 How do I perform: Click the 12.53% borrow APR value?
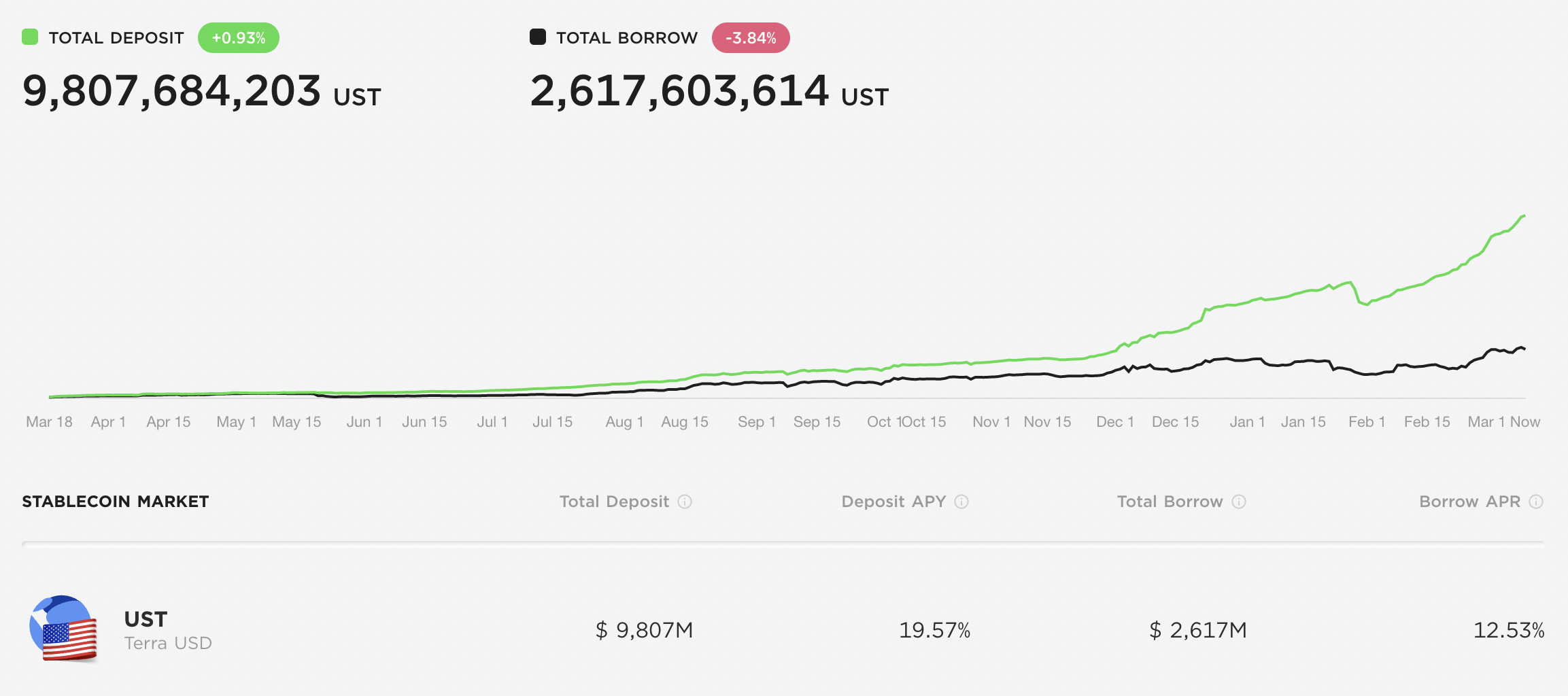click(1508, 630)
